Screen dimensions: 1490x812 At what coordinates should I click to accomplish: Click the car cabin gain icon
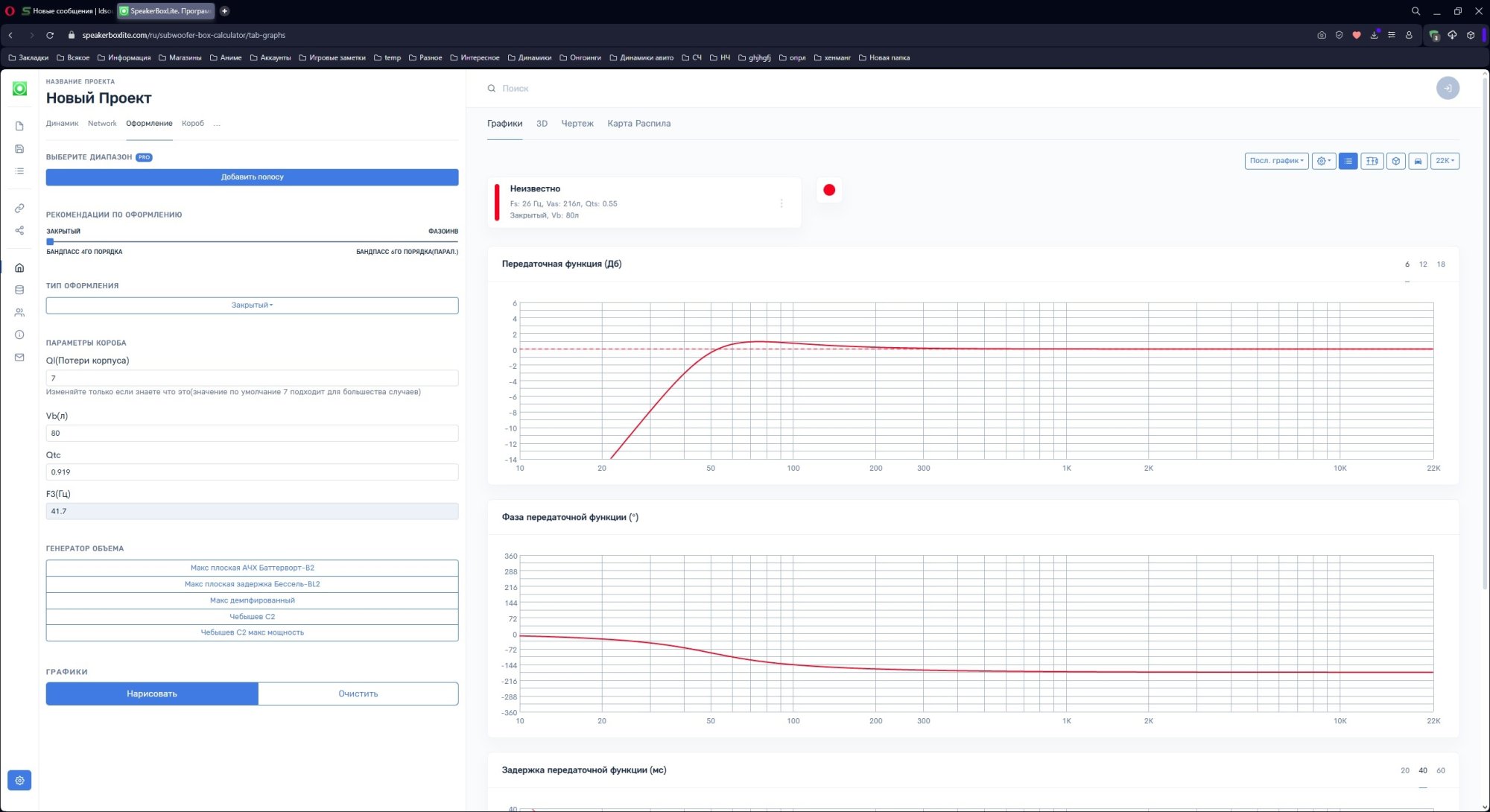pos(1418,161)
